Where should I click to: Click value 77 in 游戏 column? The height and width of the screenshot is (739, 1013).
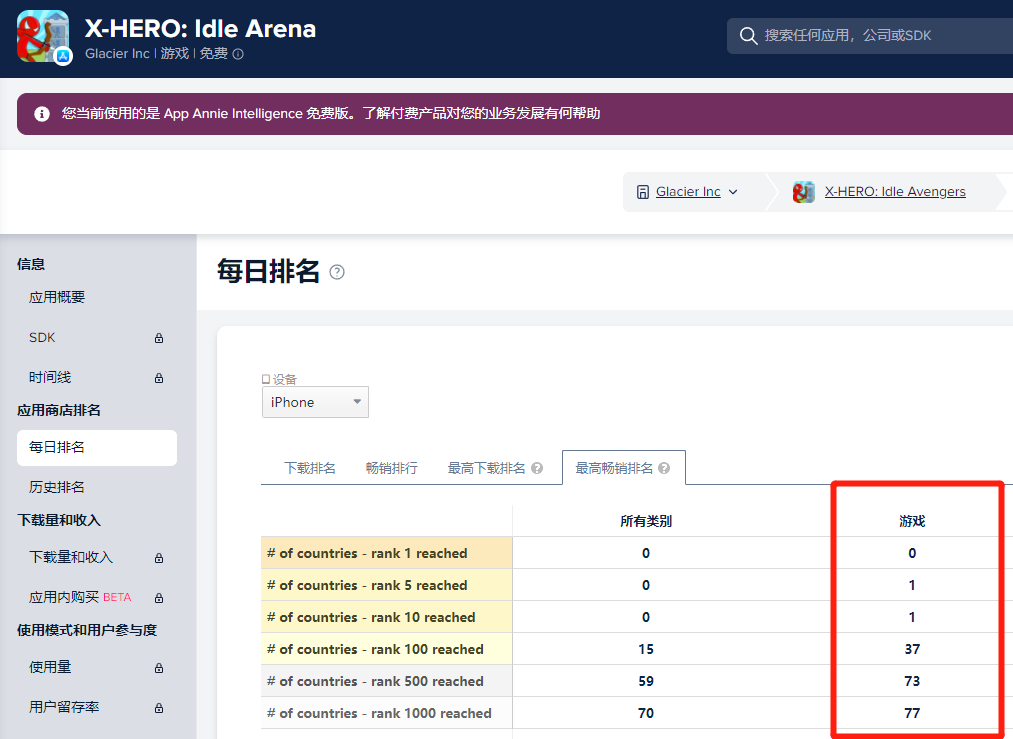pos(912,713)
